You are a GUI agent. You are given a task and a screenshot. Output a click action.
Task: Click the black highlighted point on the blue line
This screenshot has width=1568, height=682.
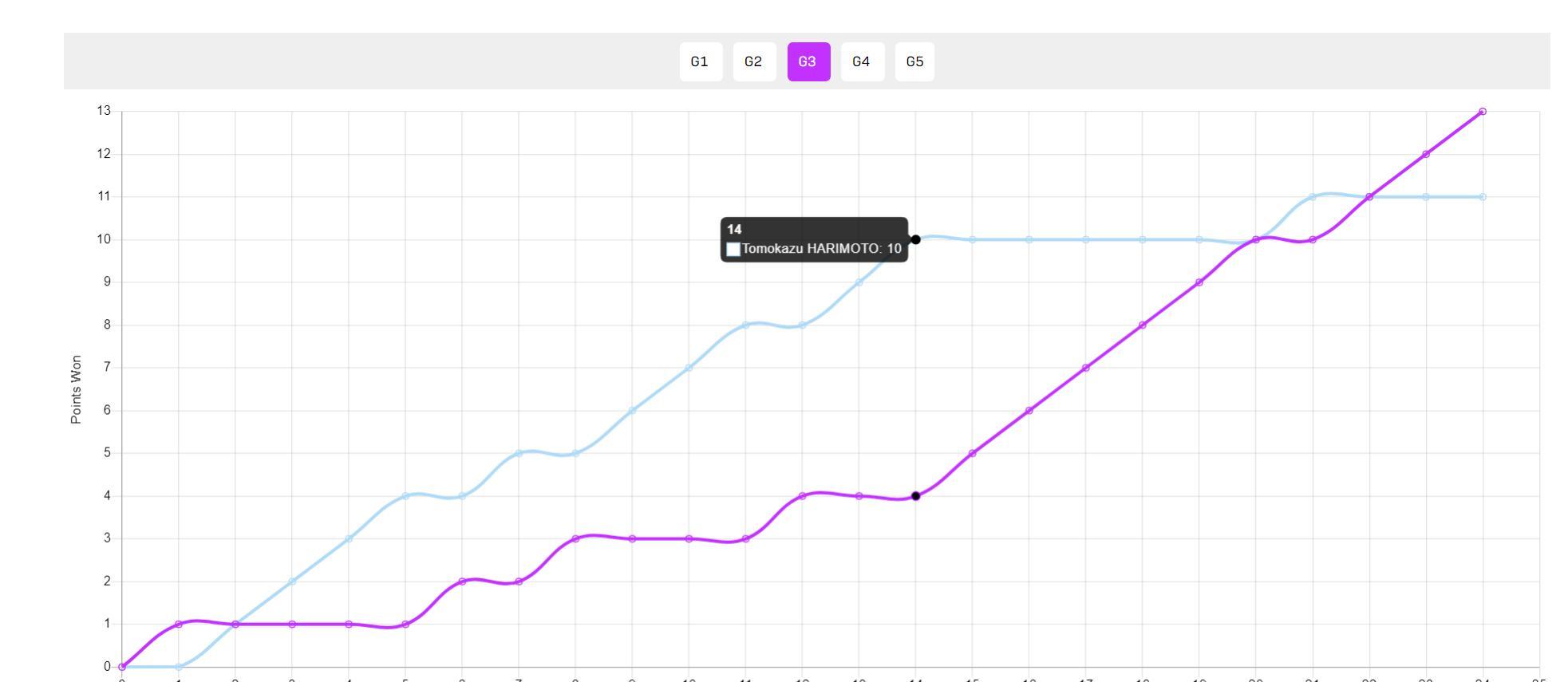pos(915,239)
